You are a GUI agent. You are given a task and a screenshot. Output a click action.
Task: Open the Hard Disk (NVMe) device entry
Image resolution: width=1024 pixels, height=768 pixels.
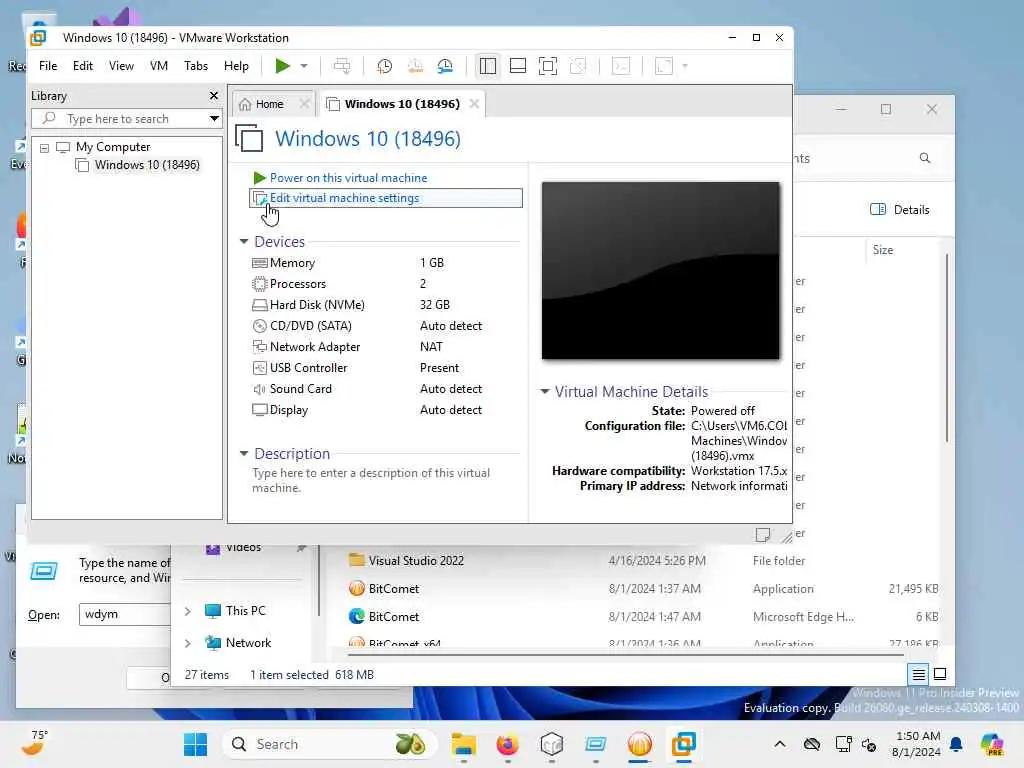click(317, 305)
